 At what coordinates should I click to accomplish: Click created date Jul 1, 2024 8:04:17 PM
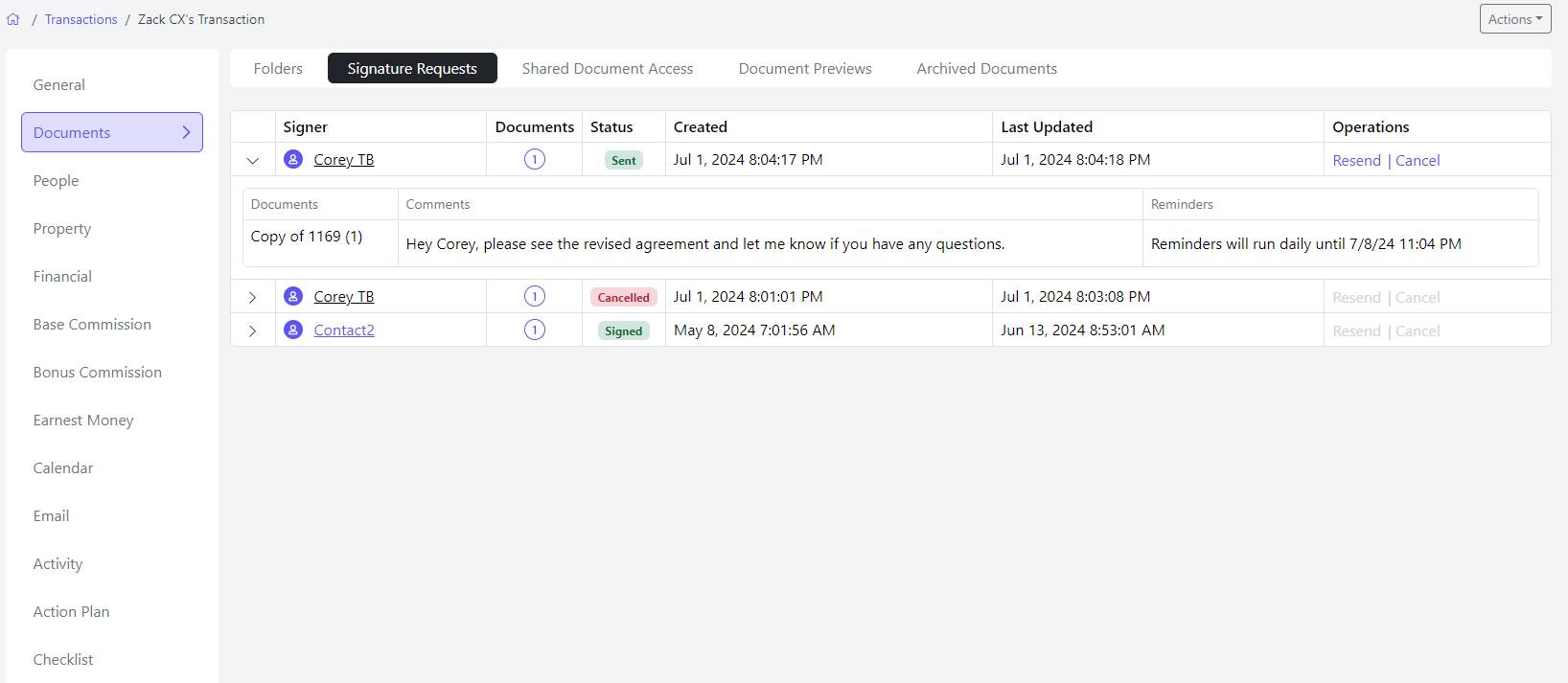pyautogui.click(x=749, y=160)
